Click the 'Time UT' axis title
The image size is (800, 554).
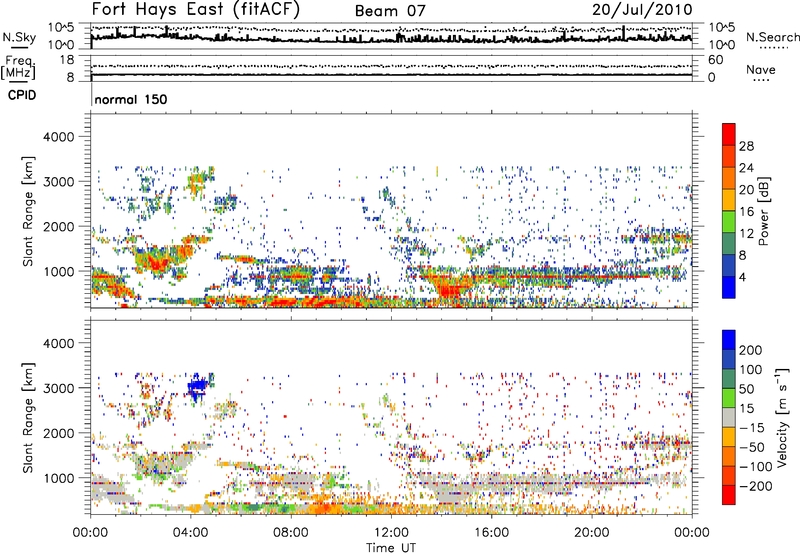click(391, 548)
